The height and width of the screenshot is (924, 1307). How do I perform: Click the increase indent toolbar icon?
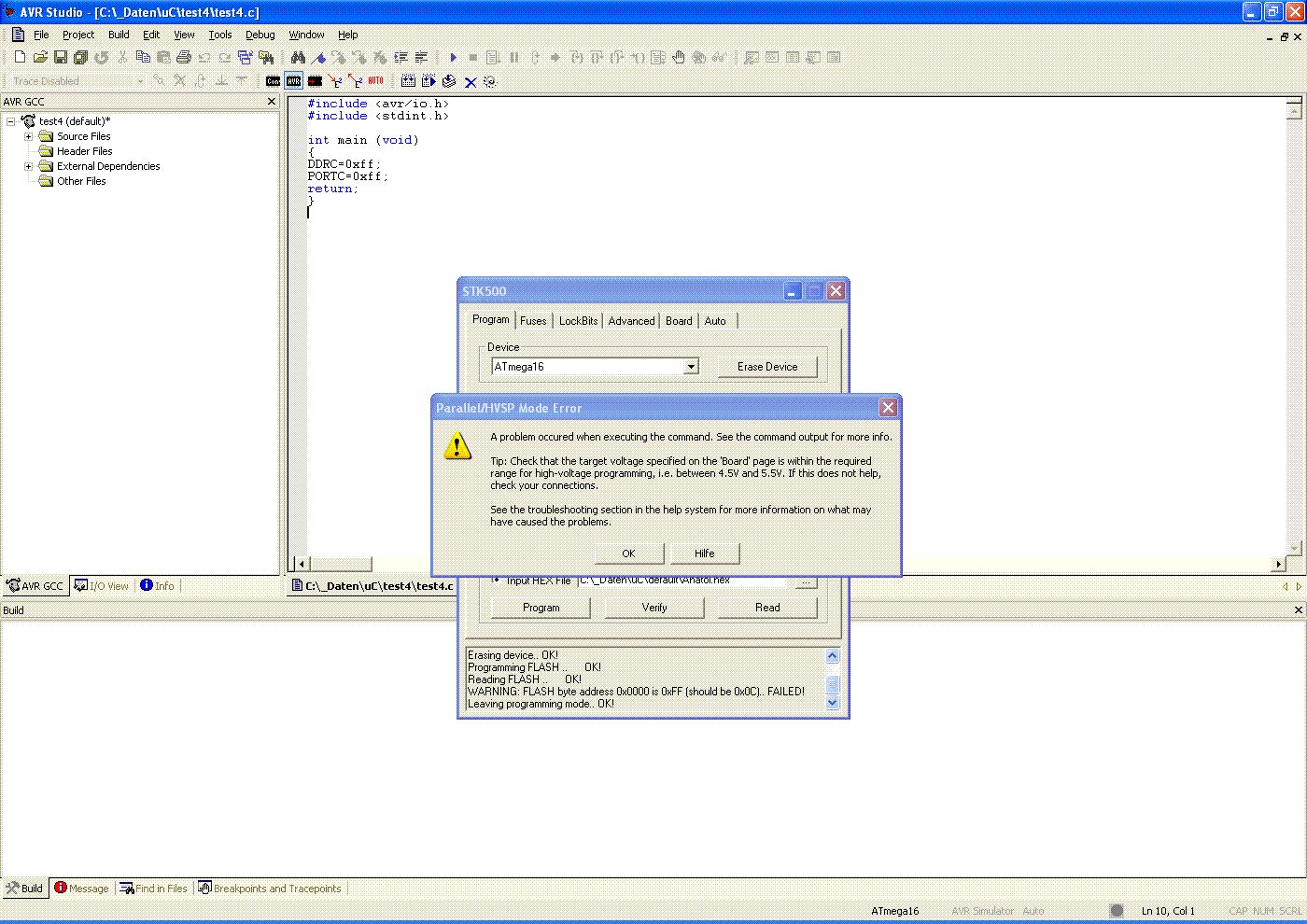(401, 58)
